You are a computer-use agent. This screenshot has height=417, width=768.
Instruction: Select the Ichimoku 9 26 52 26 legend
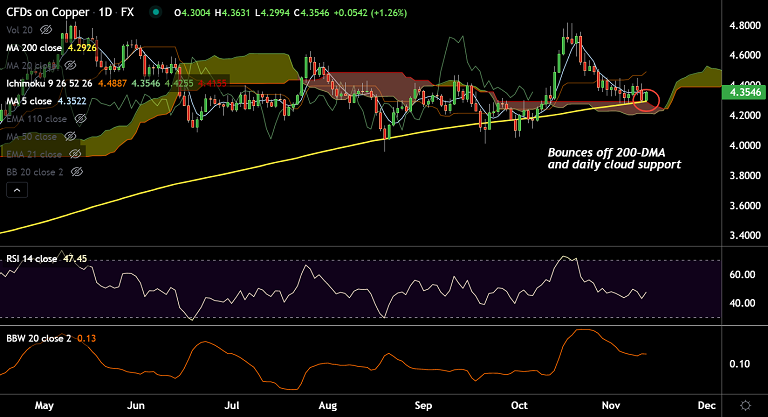(49, 83)
